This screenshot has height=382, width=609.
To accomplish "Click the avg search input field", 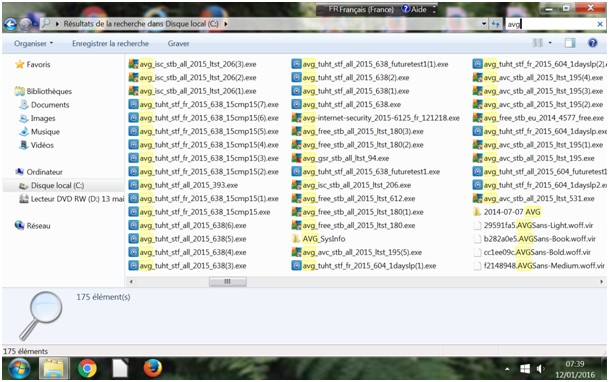I will tap(551, 24).
